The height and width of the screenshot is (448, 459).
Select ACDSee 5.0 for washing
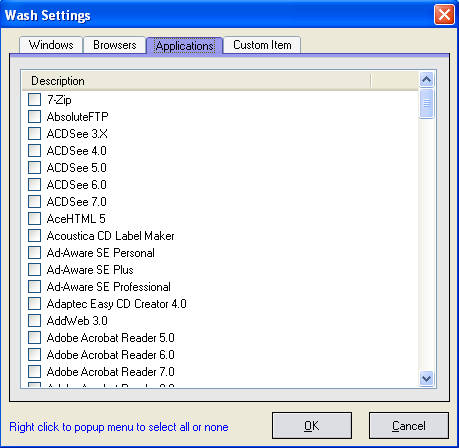tap(34, 167)
